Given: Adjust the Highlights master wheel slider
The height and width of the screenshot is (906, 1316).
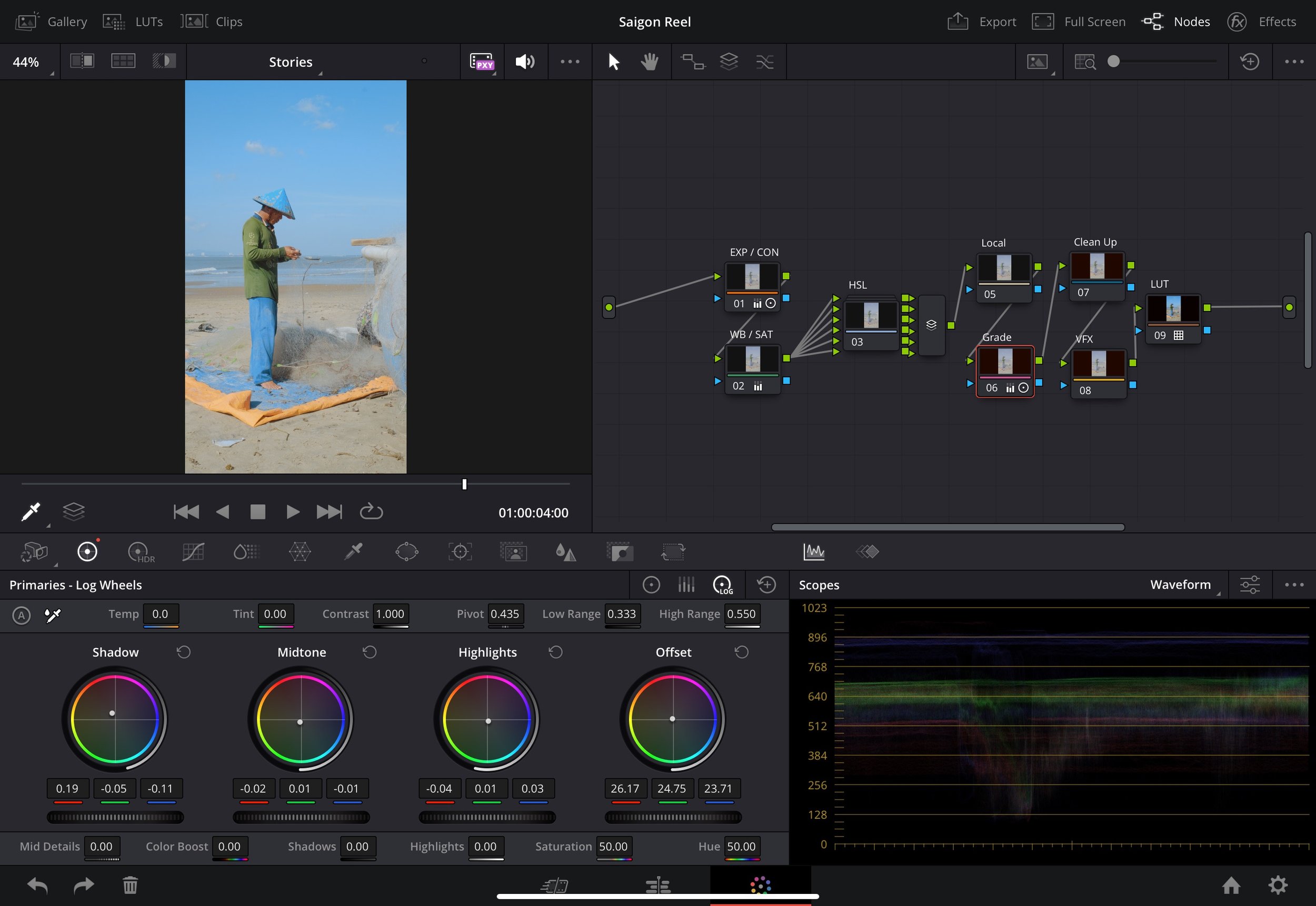Looking at the screenshot, I should [487, 817].
